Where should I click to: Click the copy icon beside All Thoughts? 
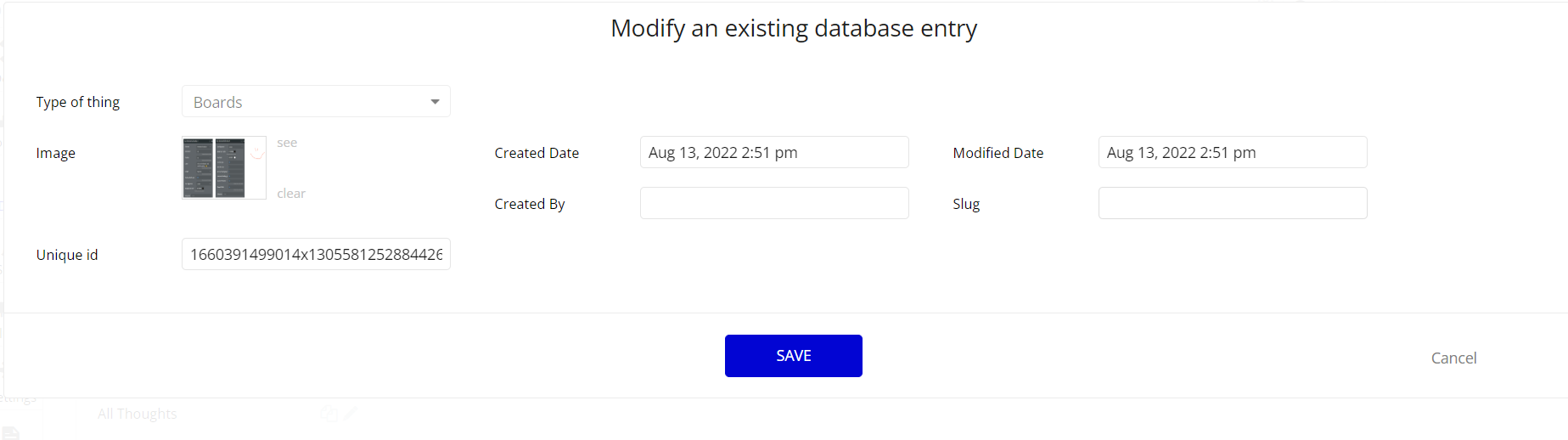click(x=329, y=414)
